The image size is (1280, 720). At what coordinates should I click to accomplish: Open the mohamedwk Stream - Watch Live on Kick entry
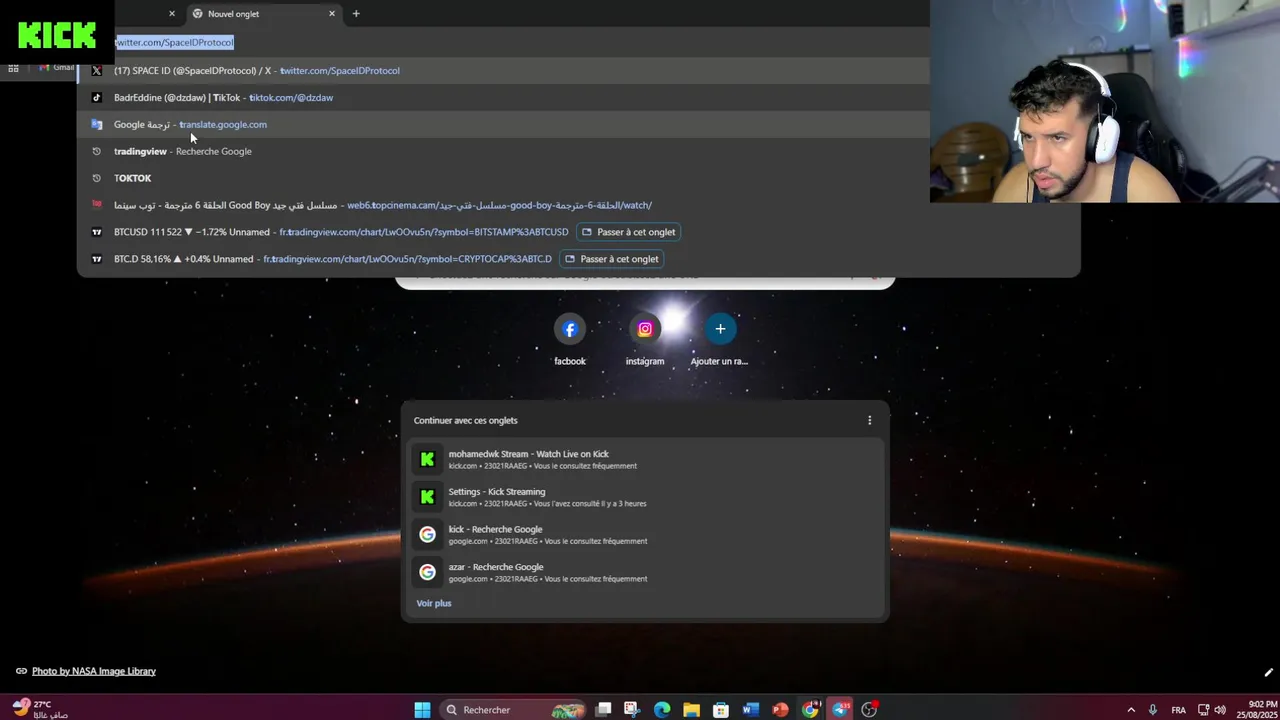pos(645,459)
